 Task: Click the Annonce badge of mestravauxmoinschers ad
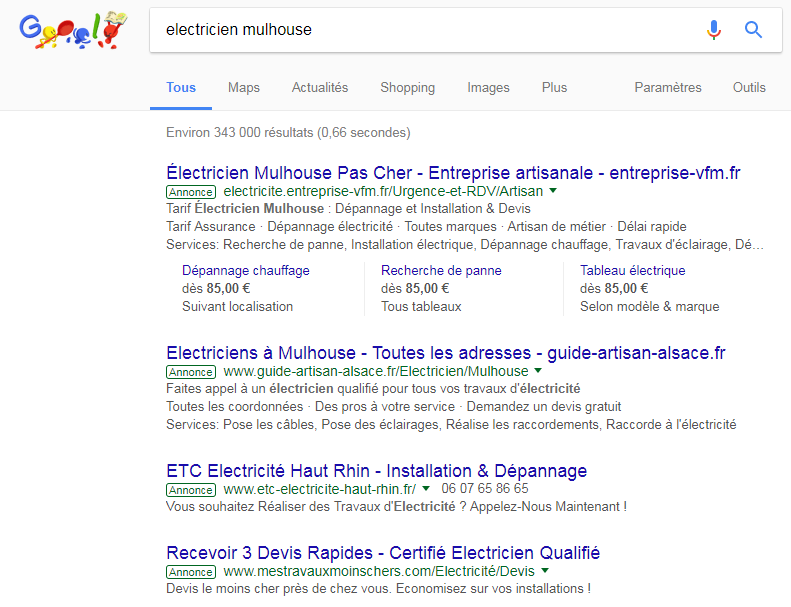coord(191,572)
